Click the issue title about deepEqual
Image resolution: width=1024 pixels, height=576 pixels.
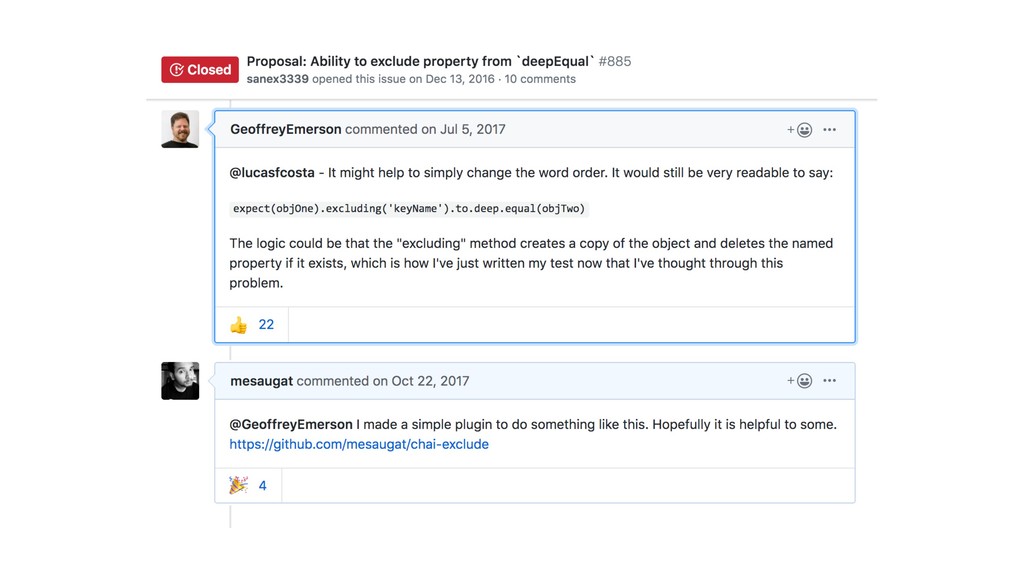(x=421, y=62)
